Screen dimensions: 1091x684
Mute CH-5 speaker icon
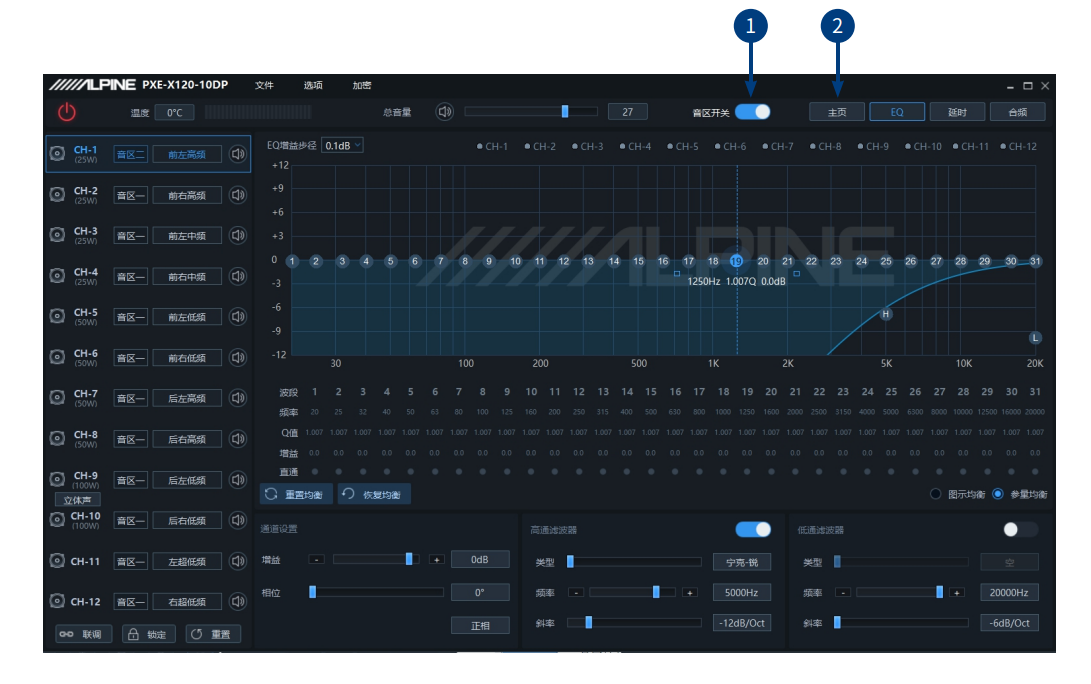pos(238,317)
